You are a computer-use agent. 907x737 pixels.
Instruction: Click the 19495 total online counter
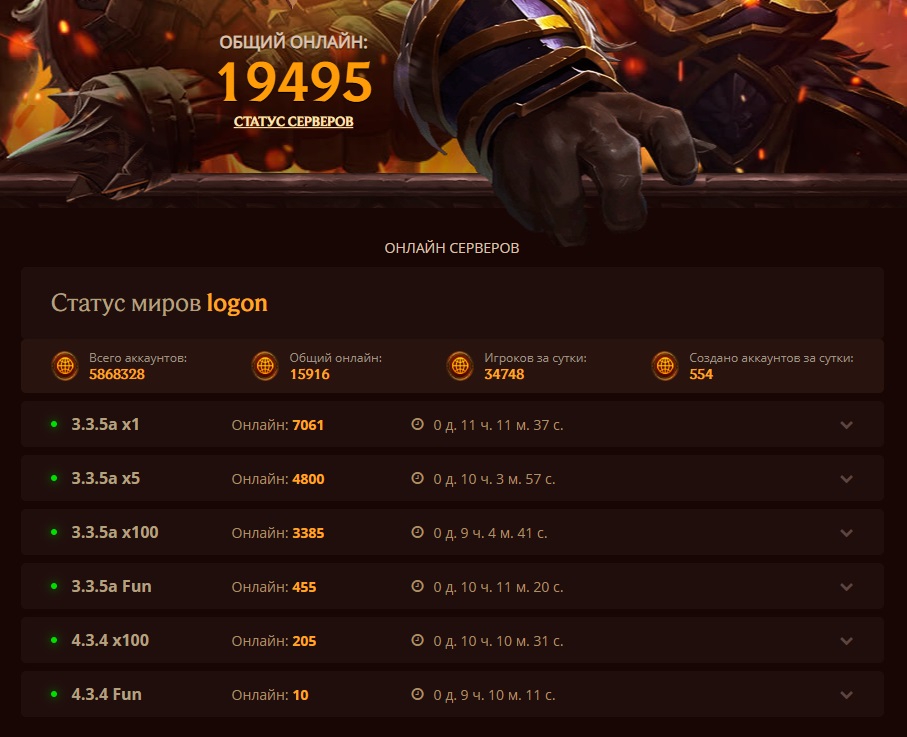[x=294, y=82]
